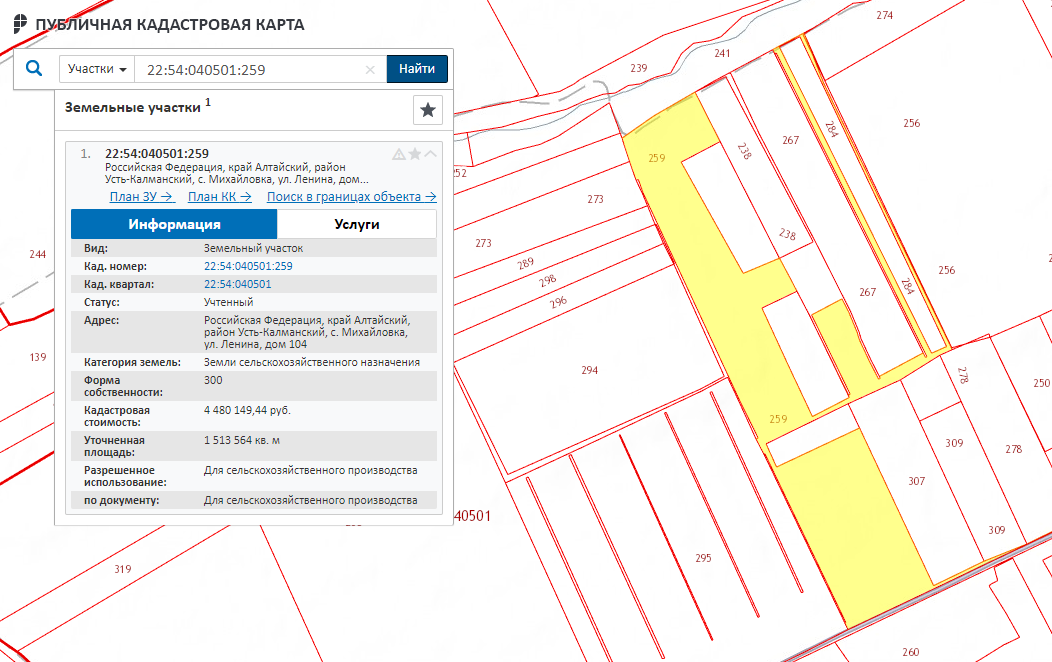Click the Вид value Земельный участок

point(254,248)
